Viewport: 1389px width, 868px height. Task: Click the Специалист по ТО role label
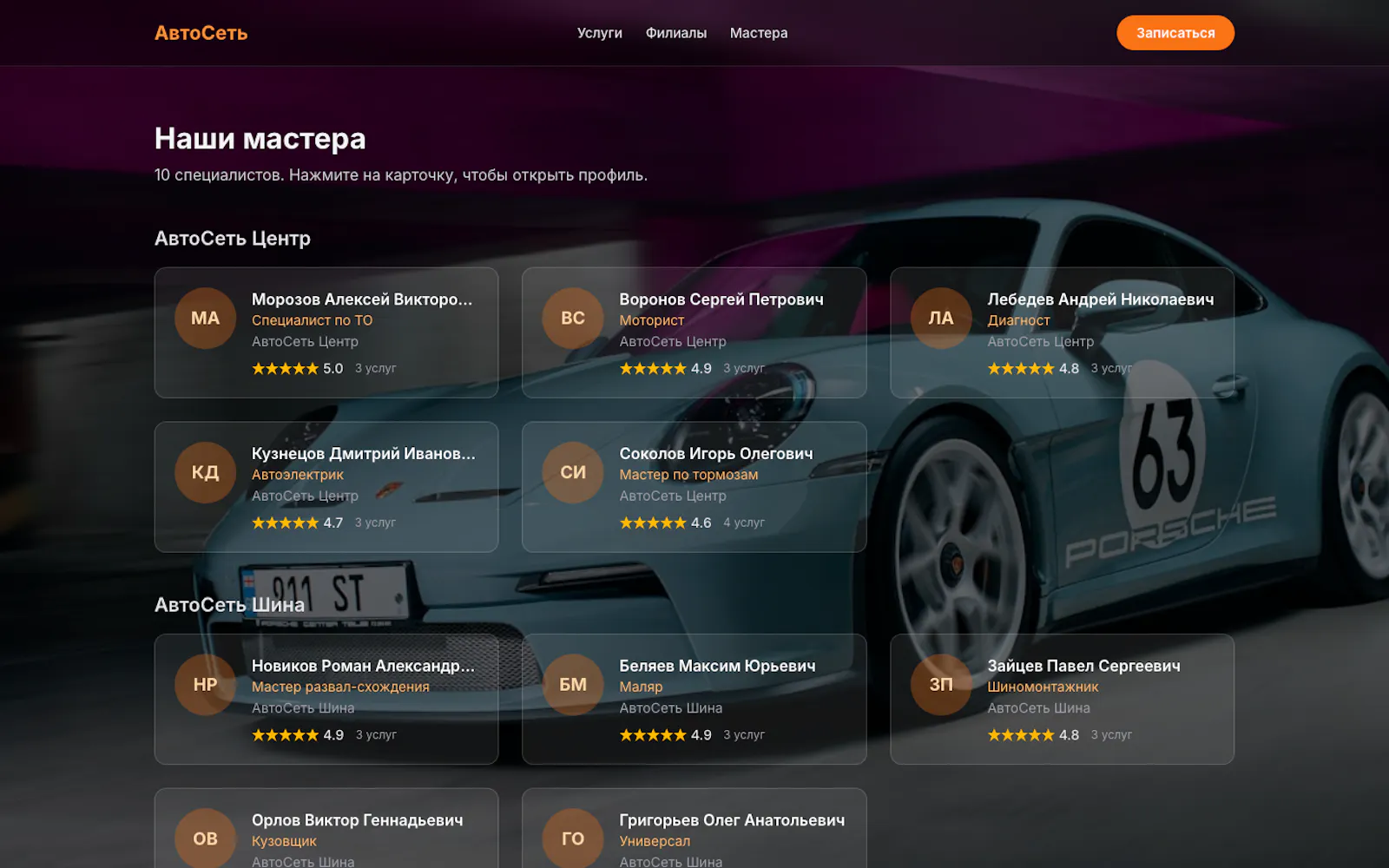[x=312, y=320]
